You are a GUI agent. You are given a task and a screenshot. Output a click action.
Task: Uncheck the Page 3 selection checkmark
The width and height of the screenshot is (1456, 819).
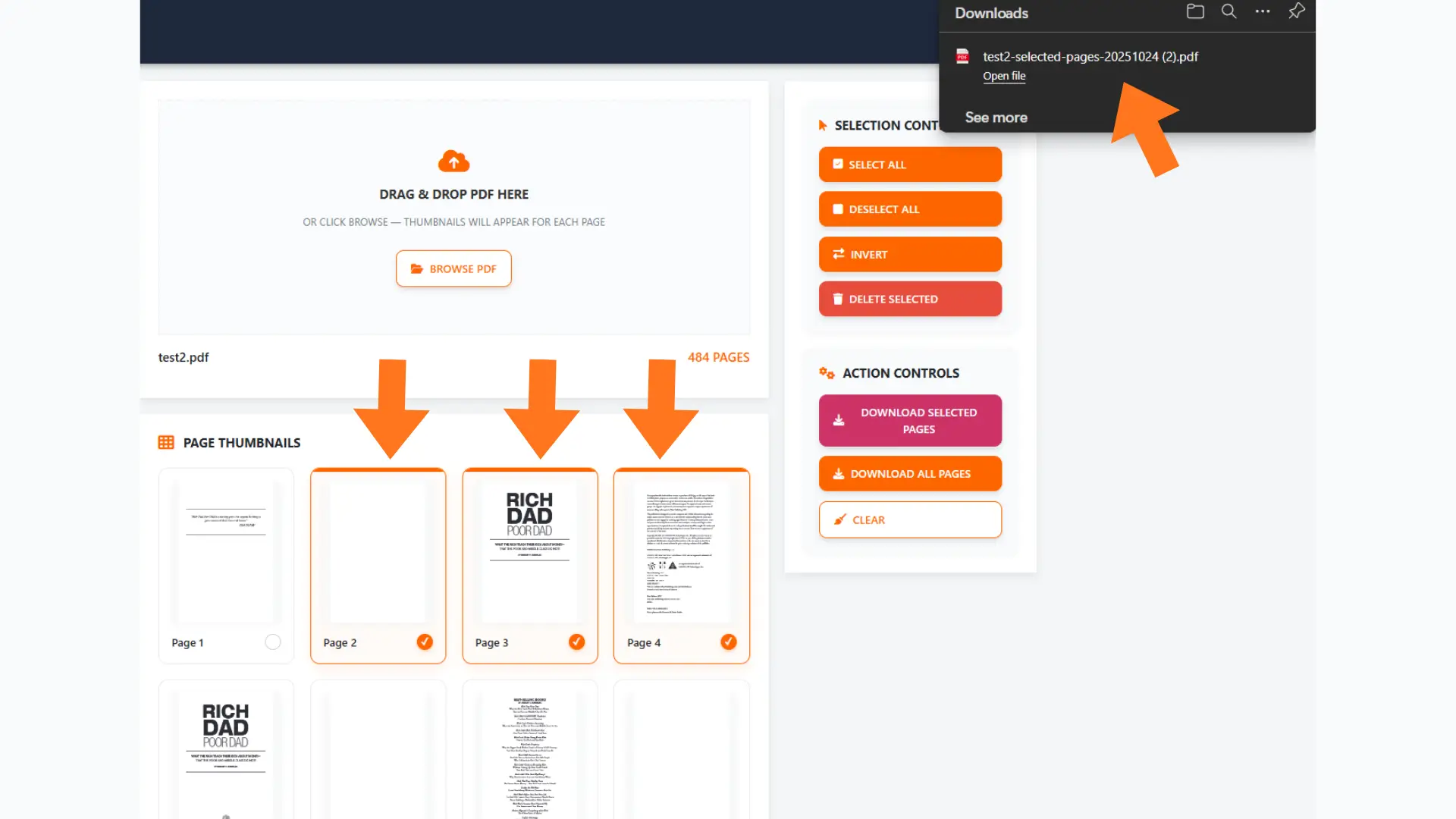(576, 642)
